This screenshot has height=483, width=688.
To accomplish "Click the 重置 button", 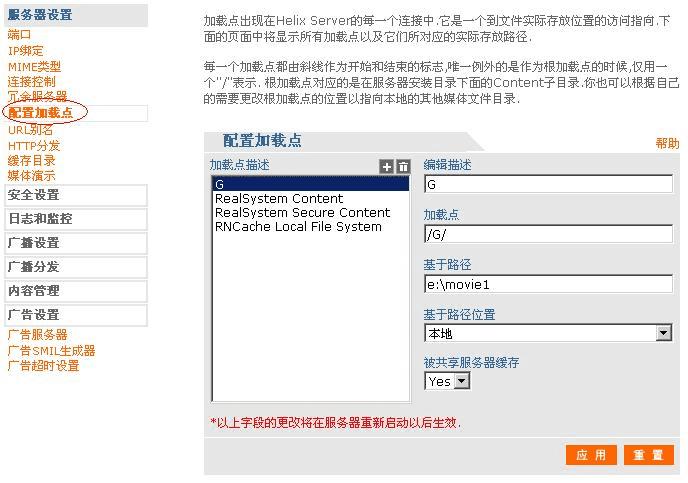I will pos(649,455).
